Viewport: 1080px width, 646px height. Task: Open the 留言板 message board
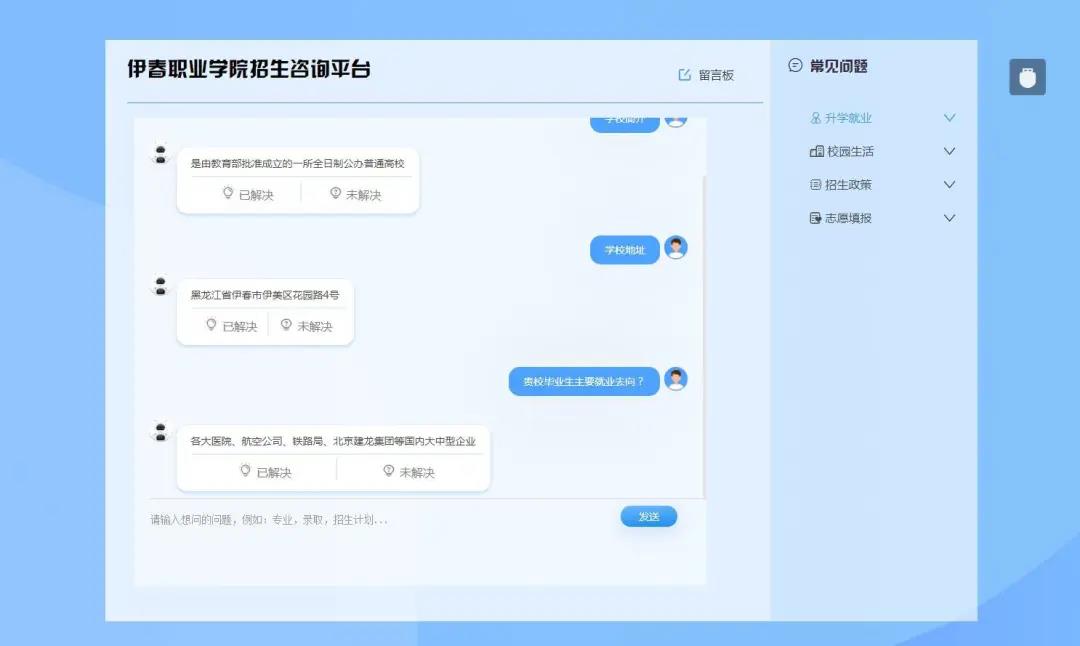(x=714, y=73)
